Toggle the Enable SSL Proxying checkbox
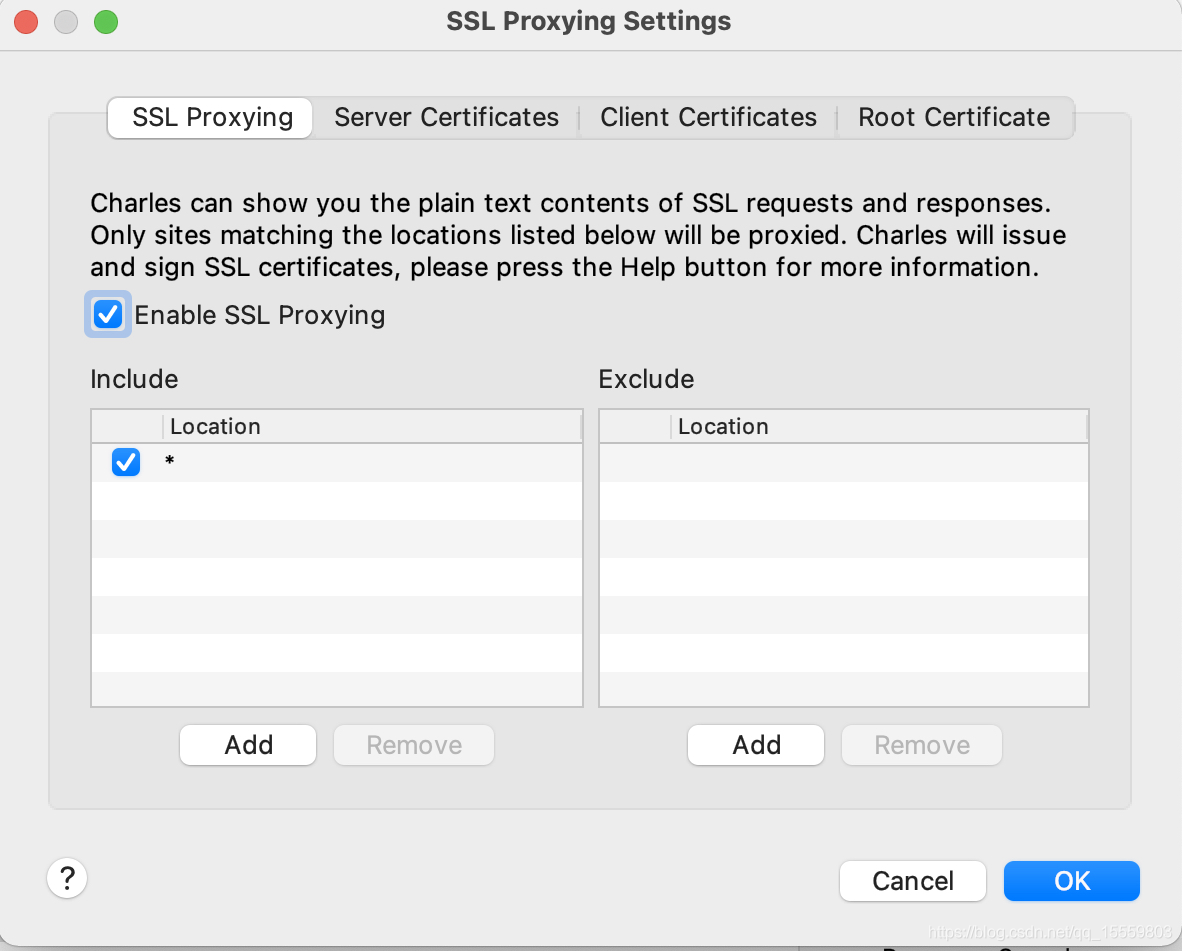This screenshot has height=951, width=1182. [x=108, y=315]
